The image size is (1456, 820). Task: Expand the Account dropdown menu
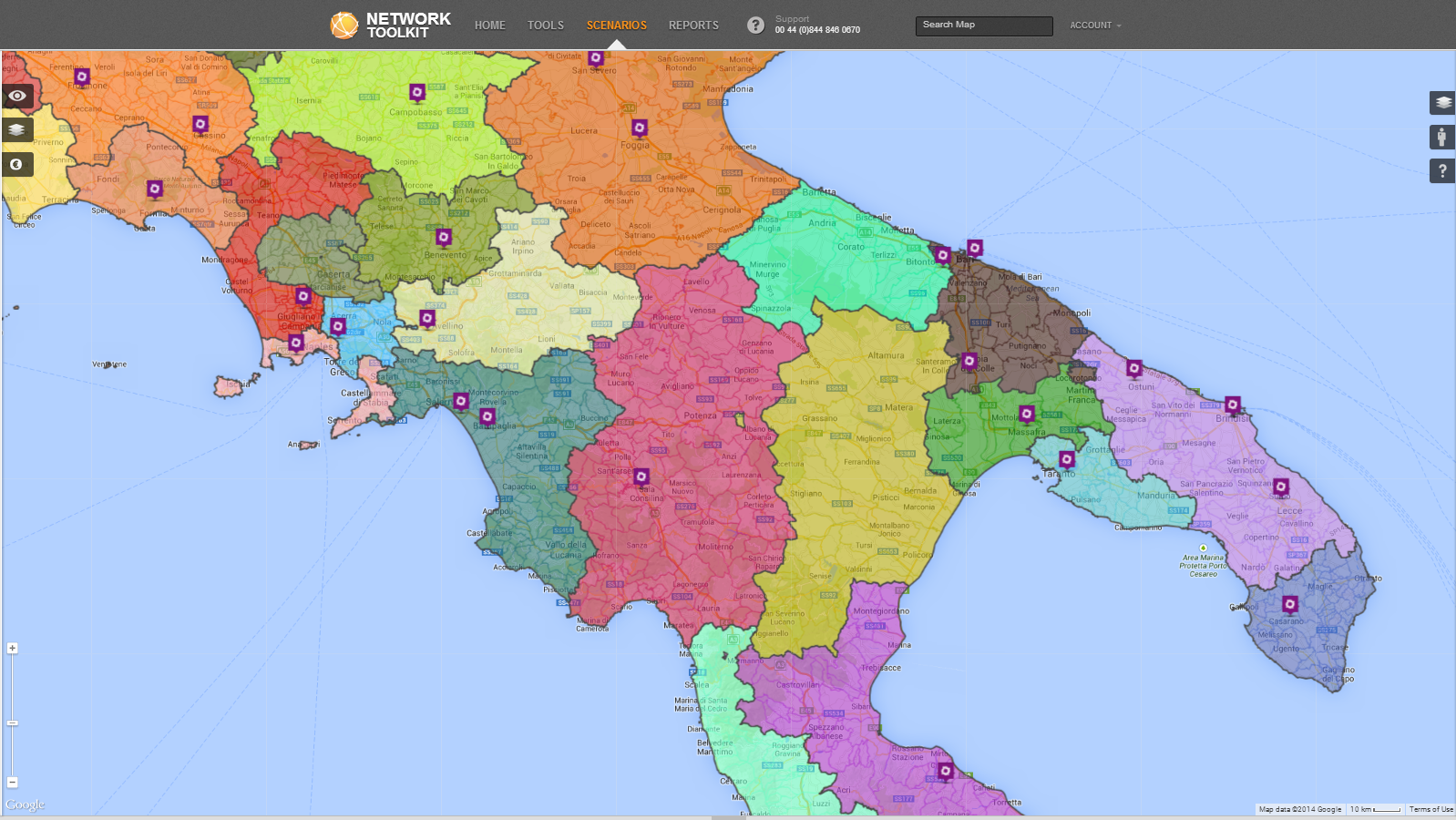1095,26
